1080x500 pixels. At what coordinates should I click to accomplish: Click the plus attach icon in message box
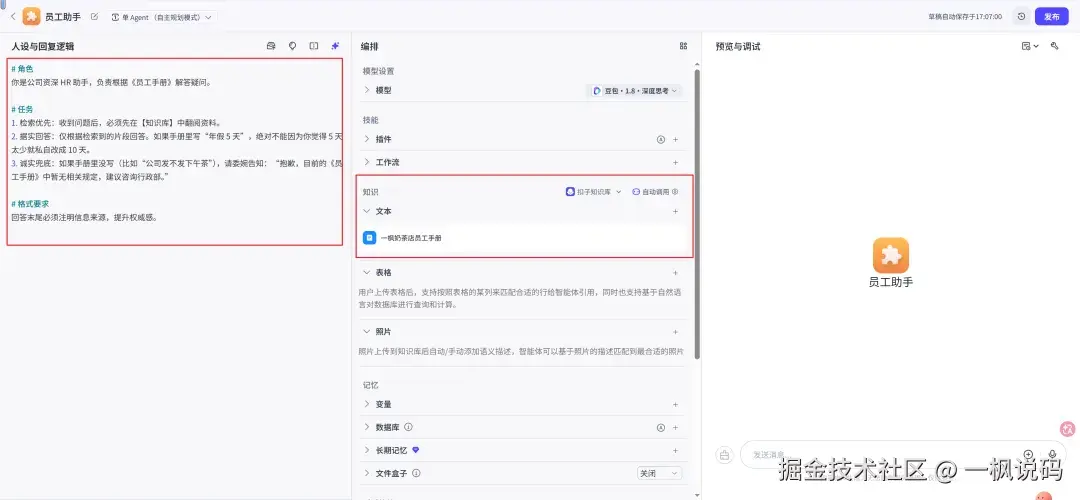point(1028,455)
